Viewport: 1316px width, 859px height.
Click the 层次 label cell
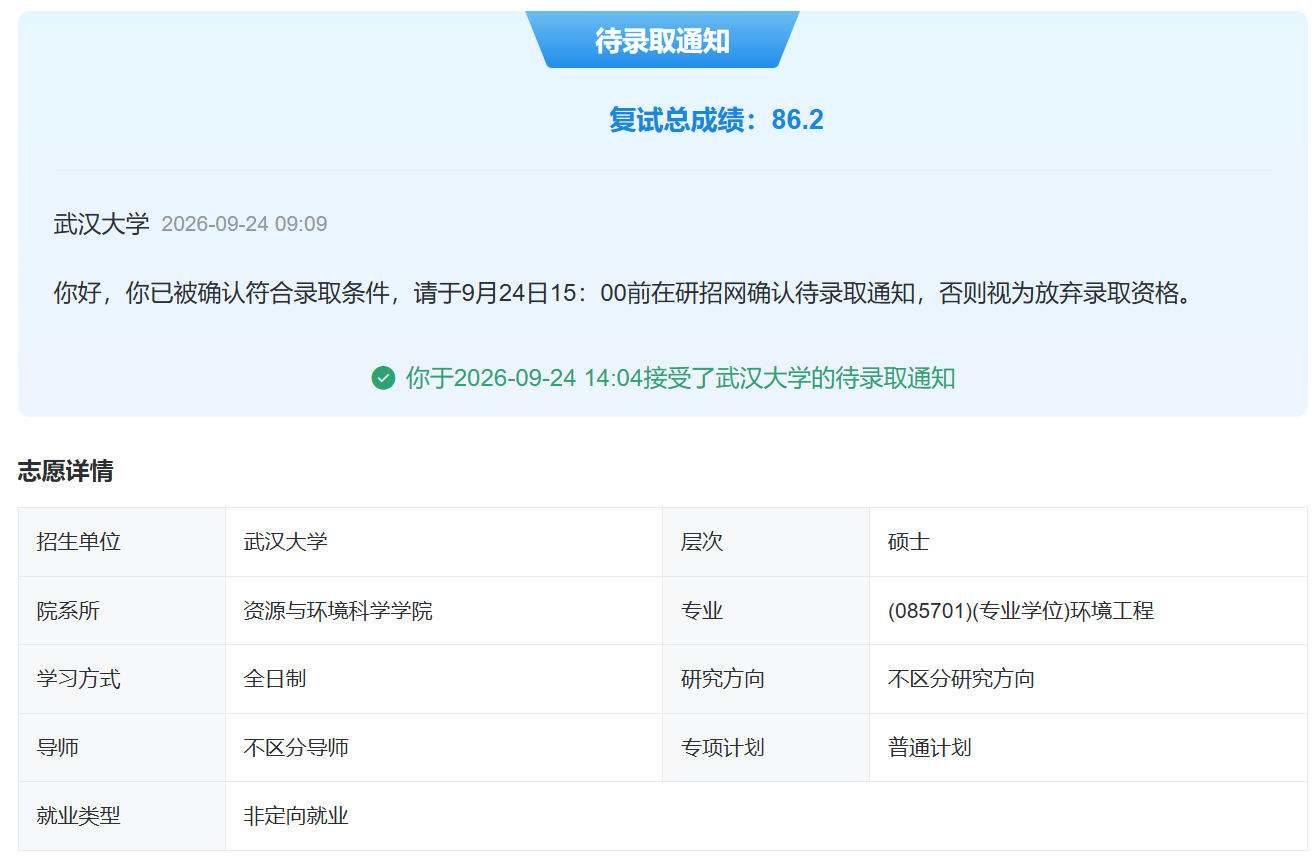(766, 542)
